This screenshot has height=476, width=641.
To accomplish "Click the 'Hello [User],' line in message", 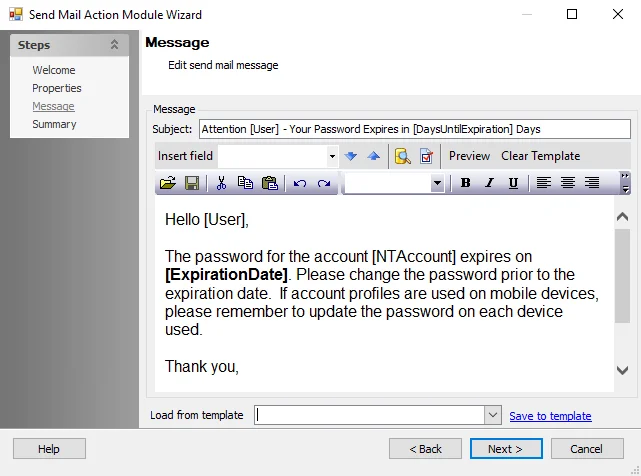I will (x=206, y=220).
